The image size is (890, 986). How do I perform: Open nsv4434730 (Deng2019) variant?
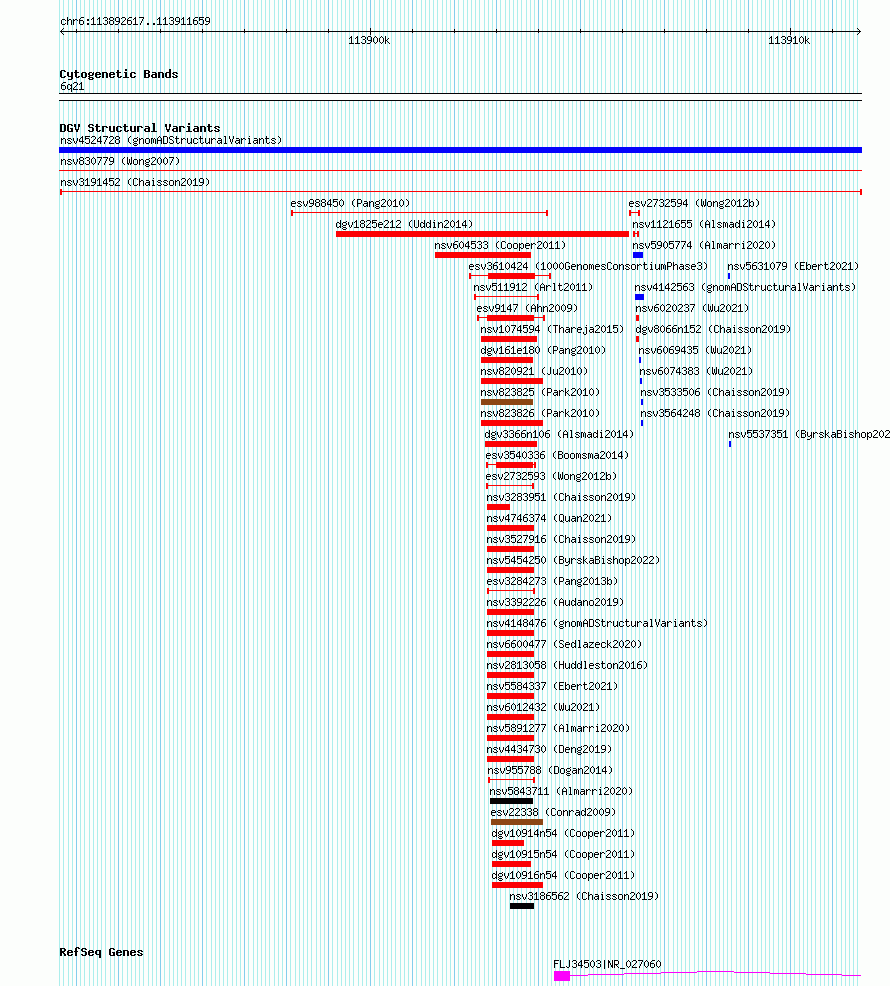click(549, 750)
